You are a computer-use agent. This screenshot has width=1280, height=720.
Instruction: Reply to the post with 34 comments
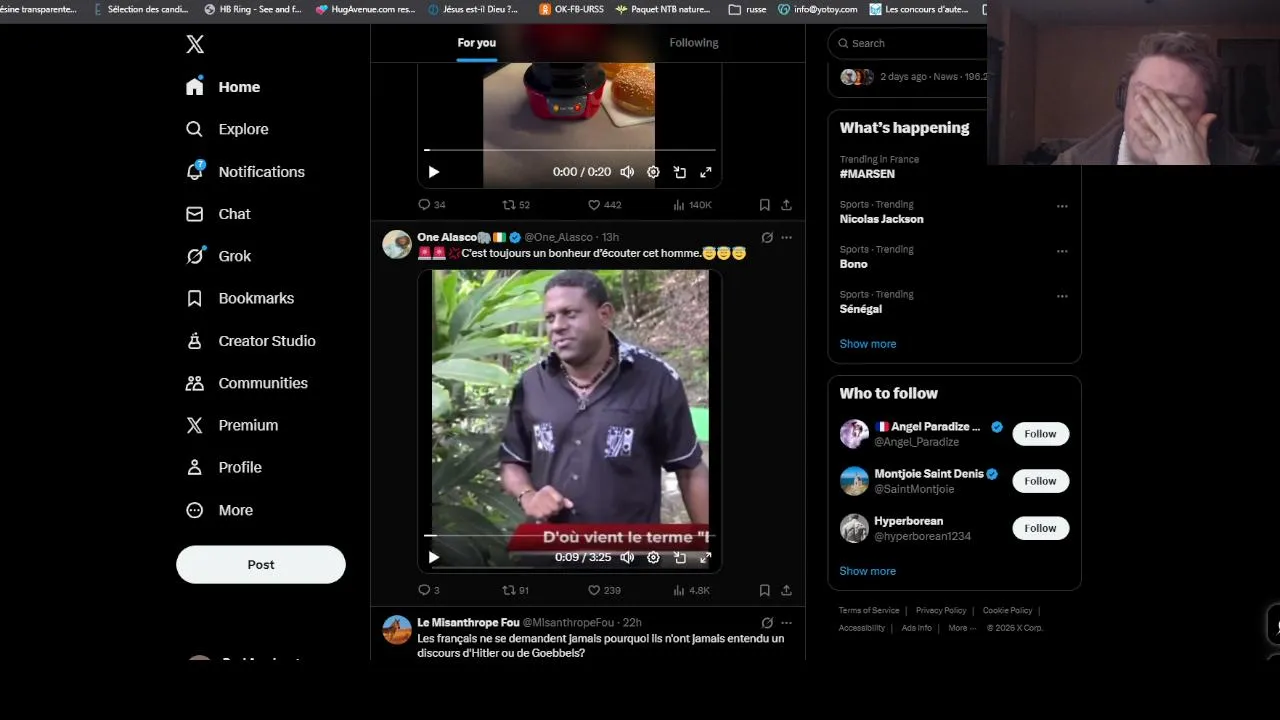coord(432,204)
